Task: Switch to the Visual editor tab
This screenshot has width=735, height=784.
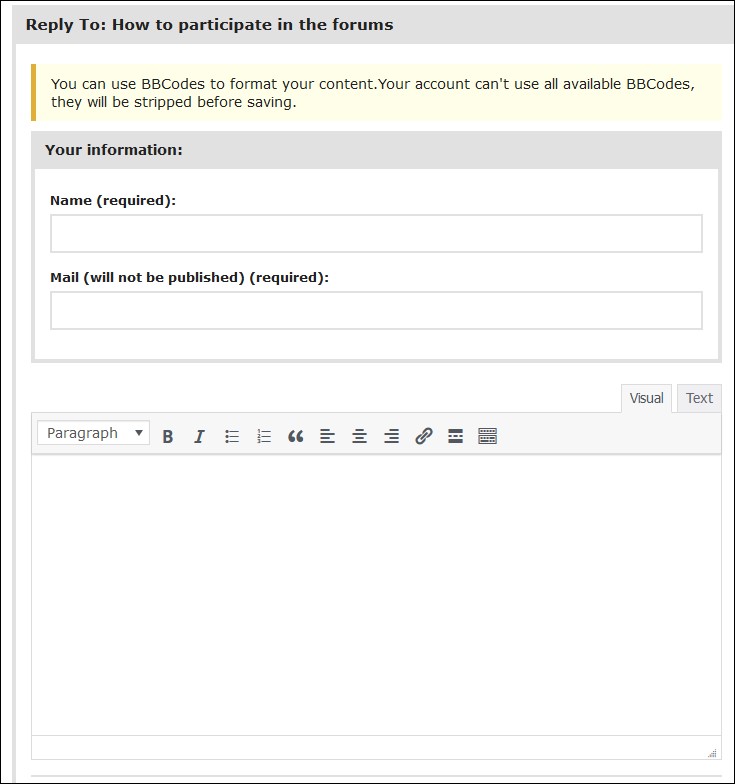Action: [x=646, y=398]
